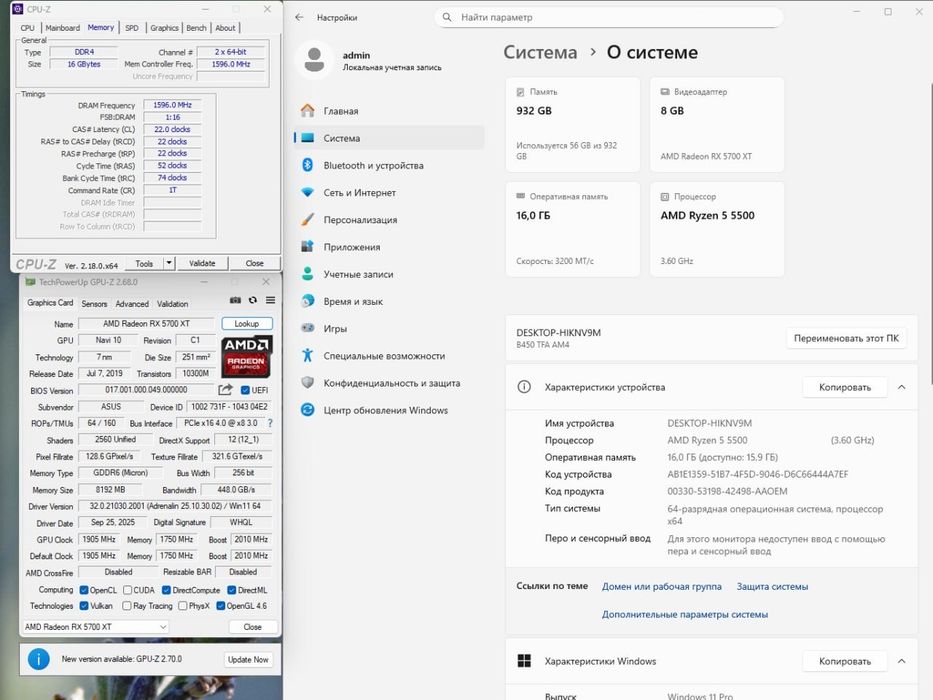Collapse the Характеристики Windows section chevron
This screenshot has width=933, height=700.
tap(901, 661)
